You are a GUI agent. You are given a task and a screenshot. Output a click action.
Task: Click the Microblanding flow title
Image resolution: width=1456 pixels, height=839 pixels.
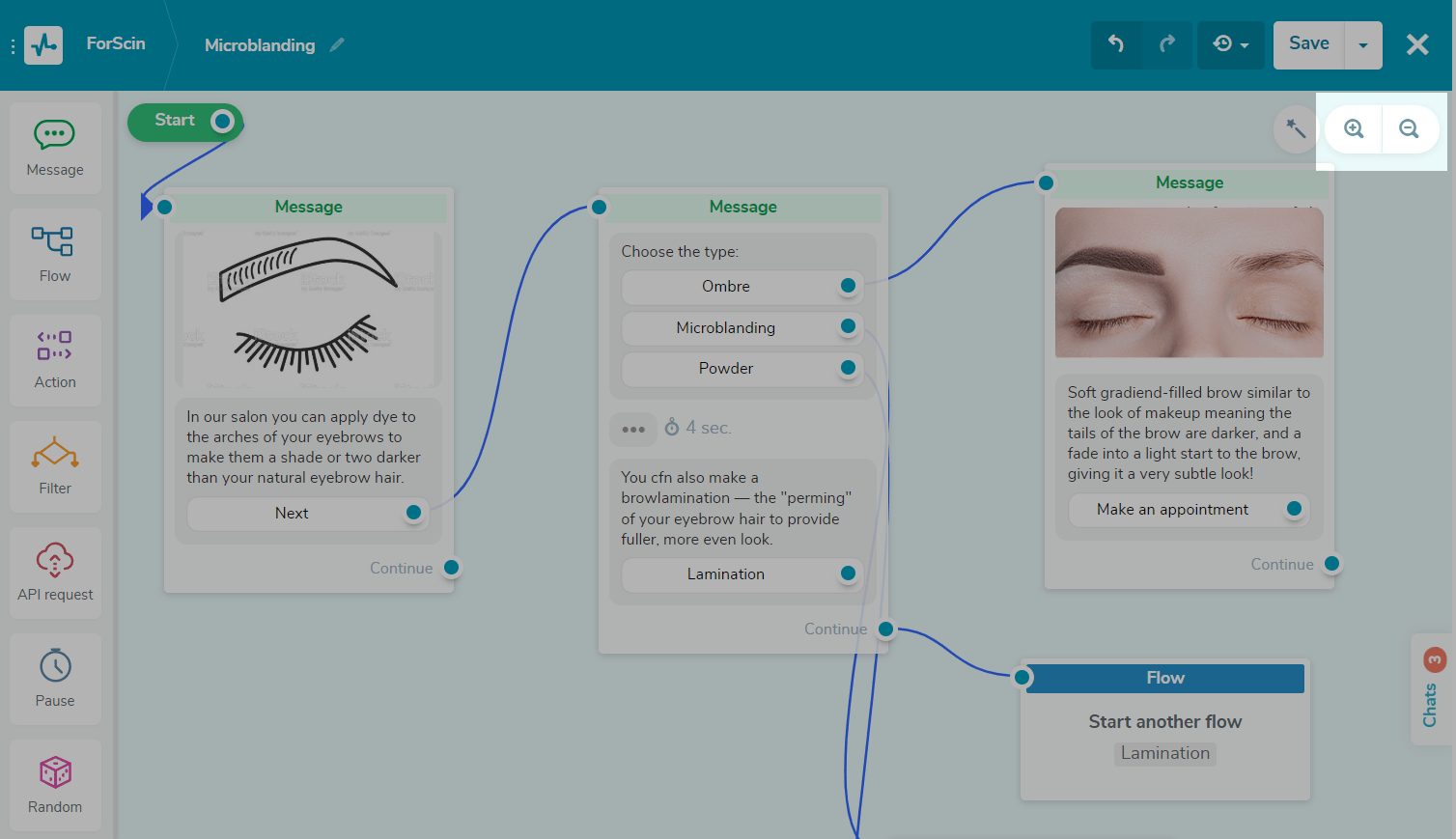pyautogui.click(x=260, y=45)
